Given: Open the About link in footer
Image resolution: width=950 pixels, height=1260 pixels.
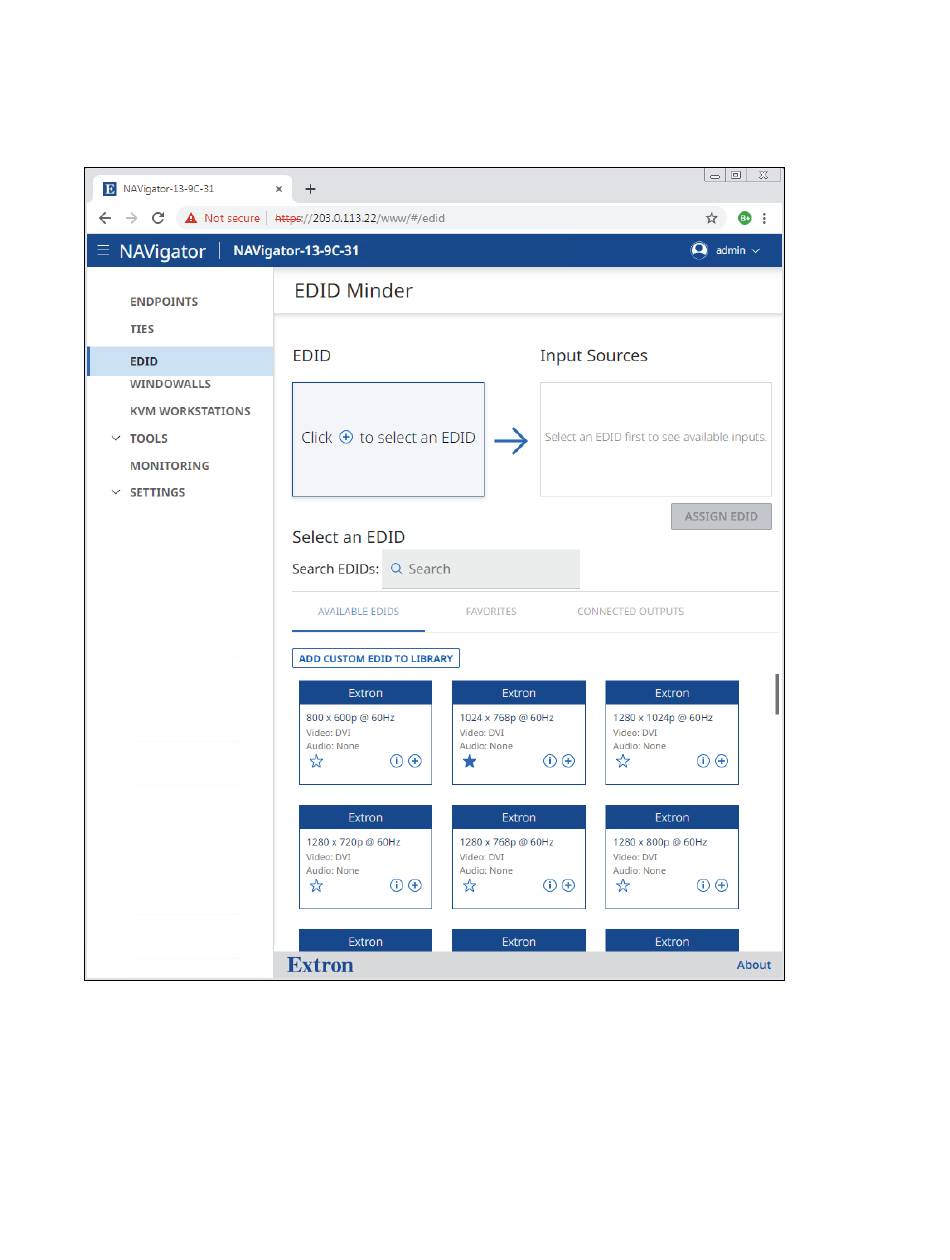Looking at the screenshot, I should coord(753,965).
